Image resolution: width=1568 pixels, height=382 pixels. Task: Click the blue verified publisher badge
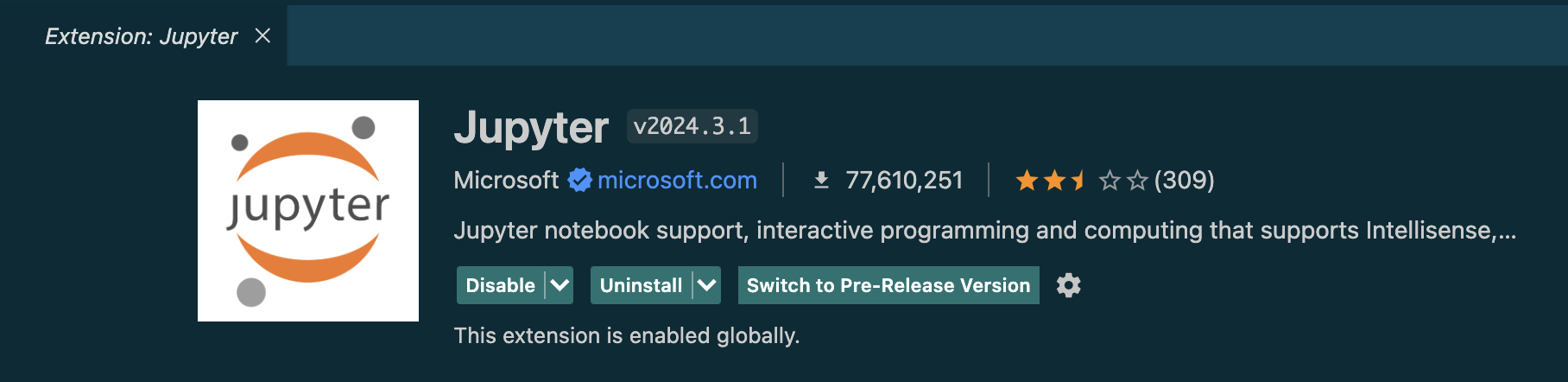tap(579, 180)
